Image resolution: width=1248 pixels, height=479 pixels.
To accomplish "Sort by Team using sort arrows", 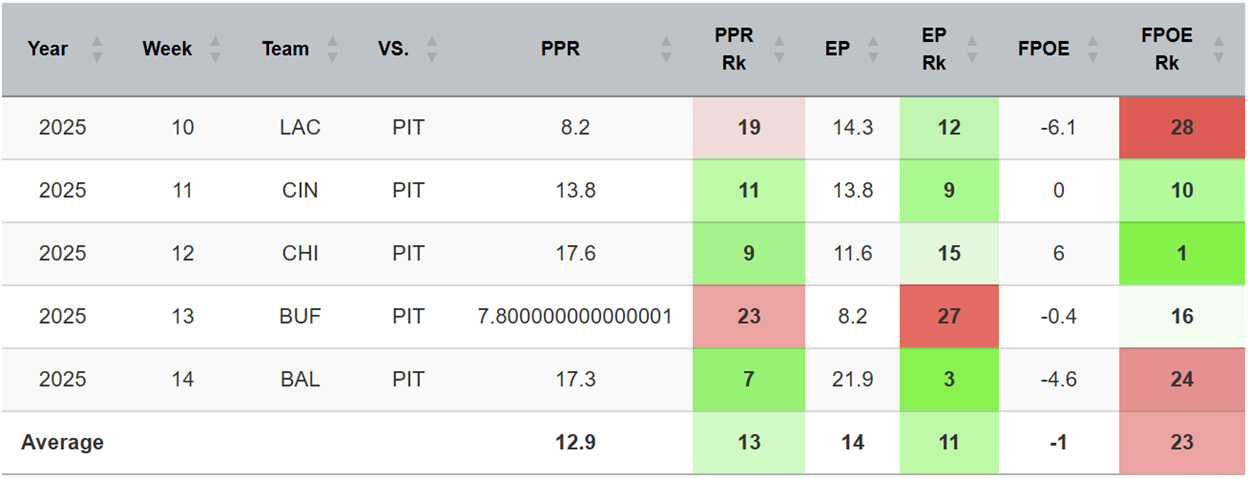I will point(333,49).
